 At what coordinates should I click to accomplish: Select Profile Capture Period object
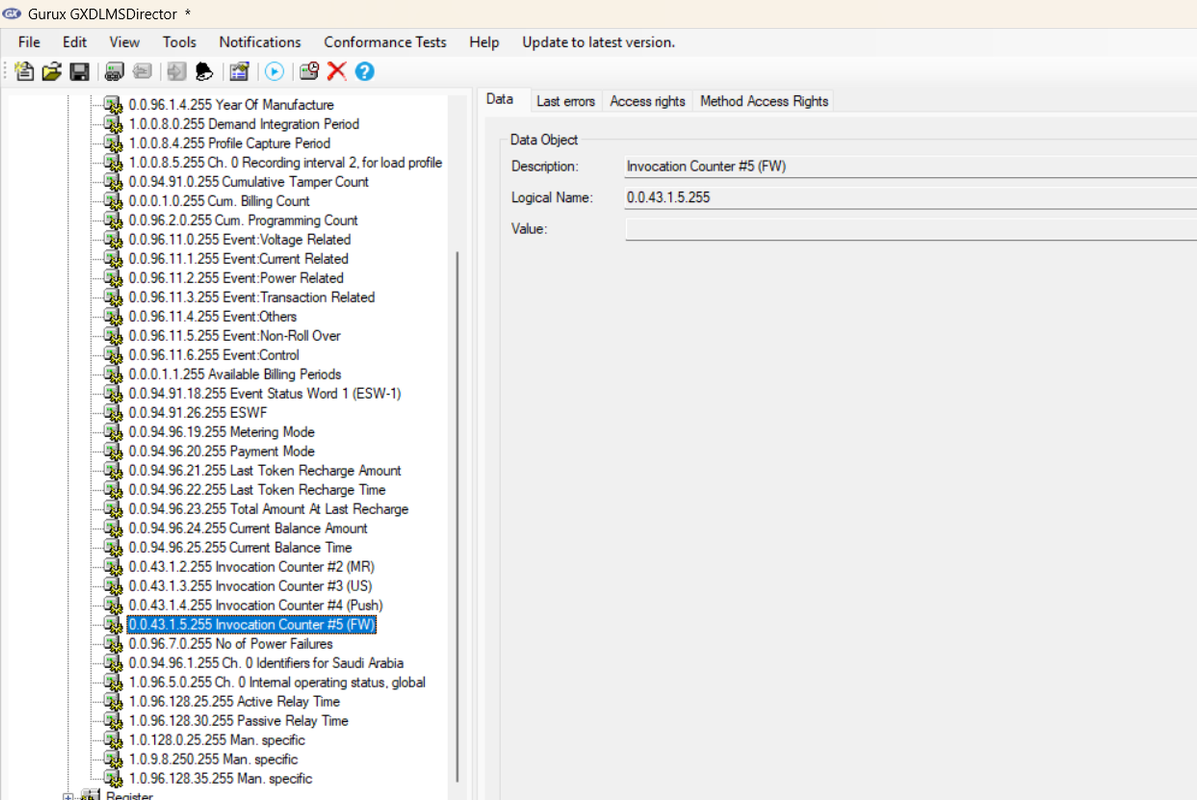point(230,144)
